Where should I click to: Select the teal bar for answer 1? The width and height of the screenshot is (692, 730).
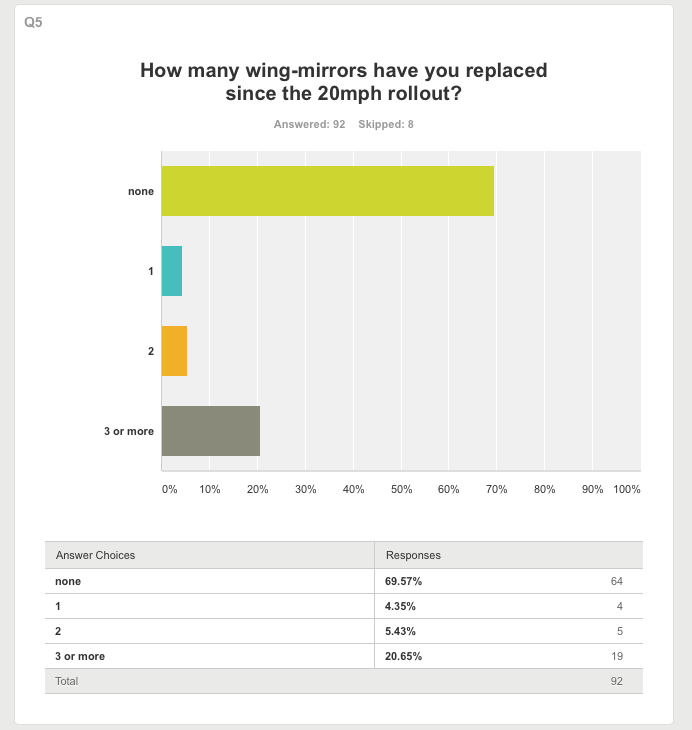tap(172, 271)
